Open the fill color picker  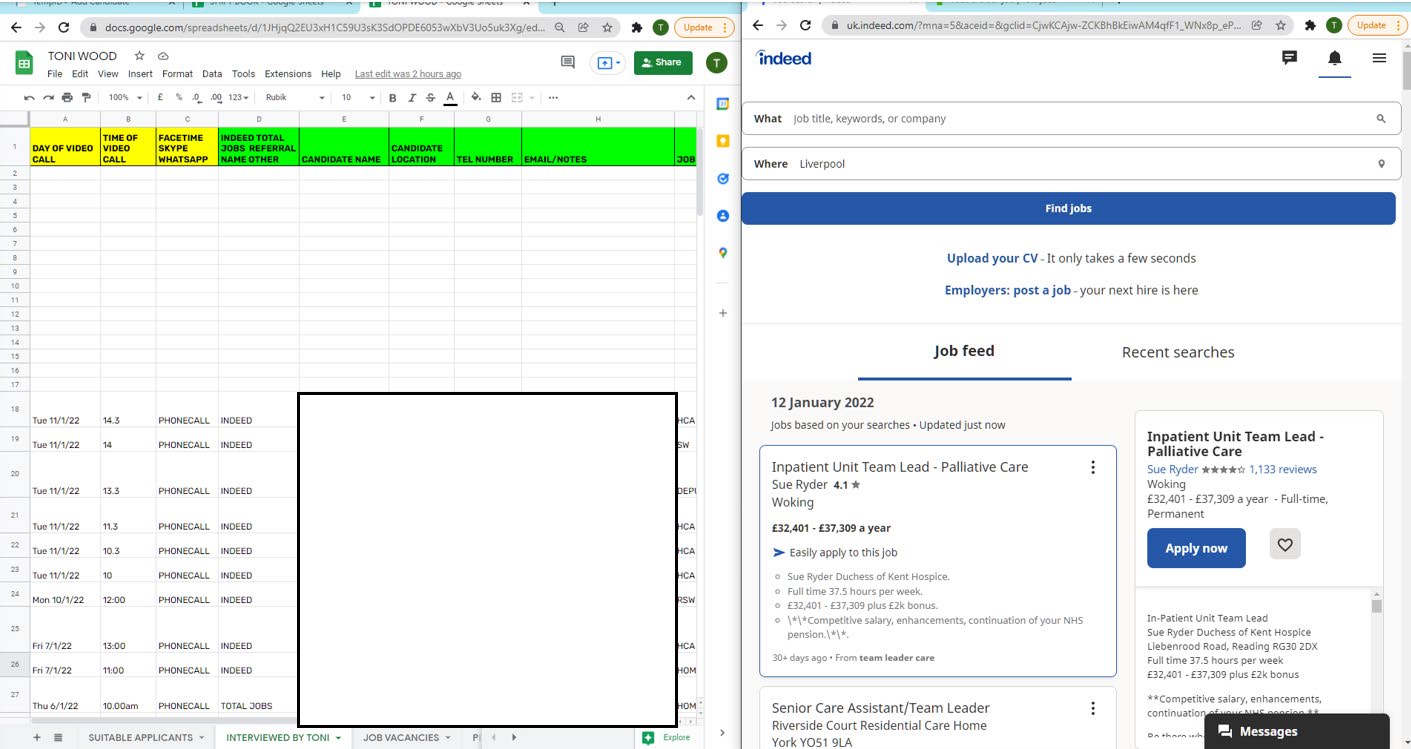click(475, 98)
